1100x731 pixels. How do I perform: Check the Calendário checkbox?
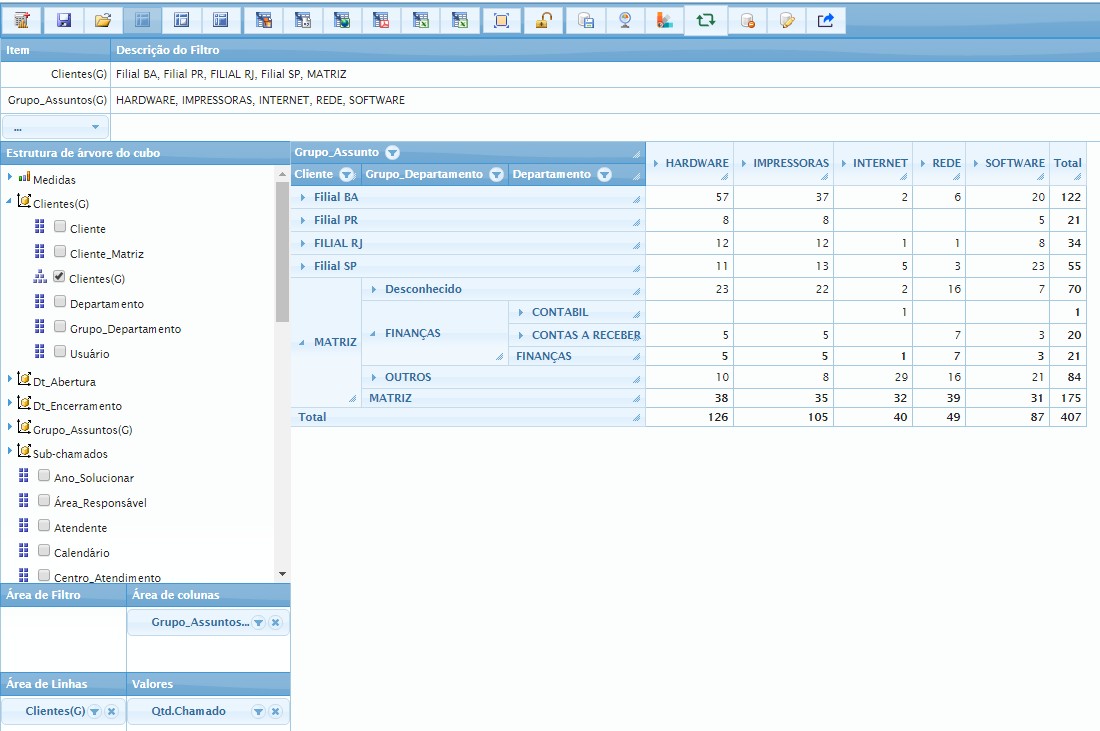coord(44,550)
